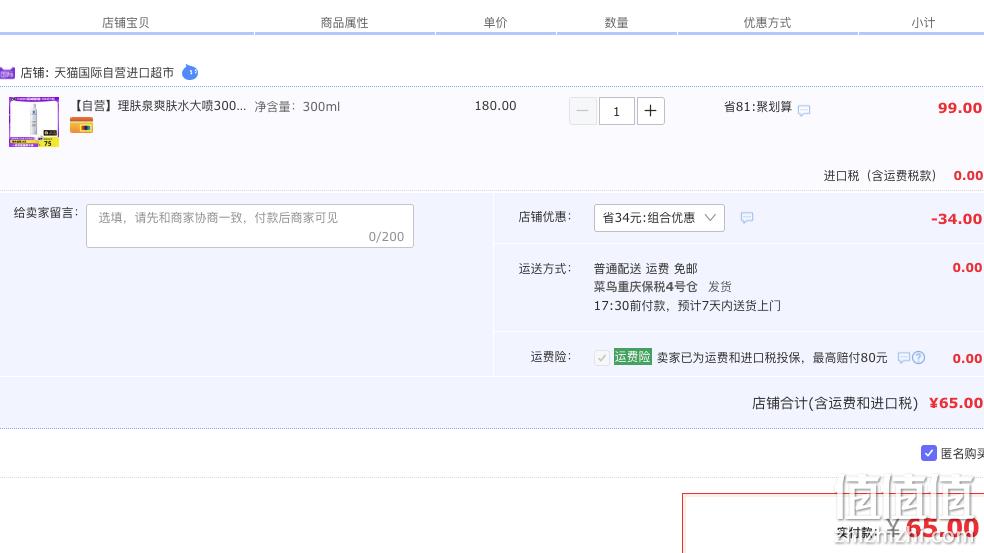Screen dimensions: 984x553
Task: Click the -34.00 discount amount
Action: pos(956,219)
